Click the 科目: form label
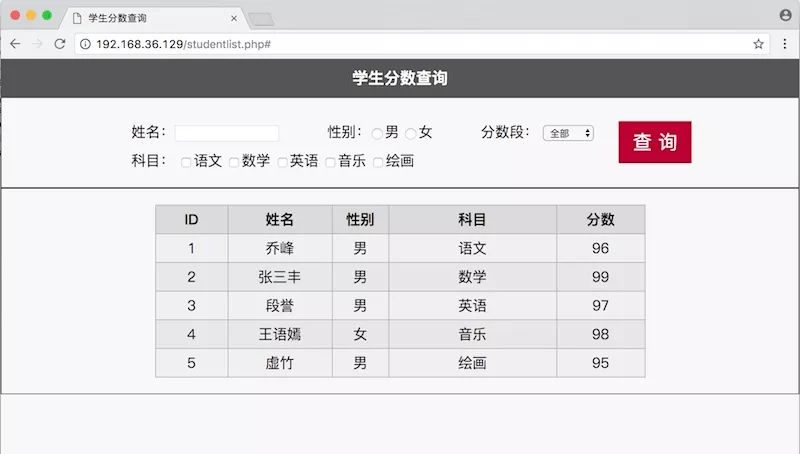The image size is (800, 454). coord(148,161)
